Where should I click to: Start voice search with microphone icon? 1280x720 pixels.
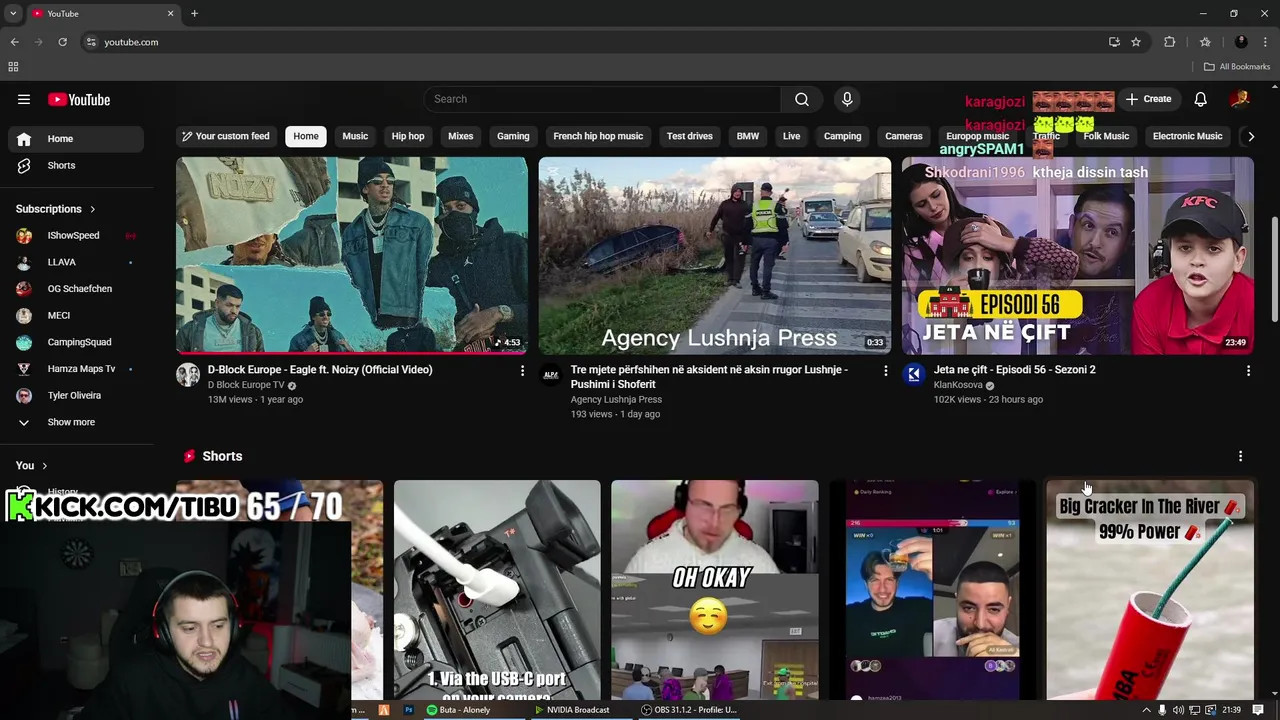pos(847,99)
